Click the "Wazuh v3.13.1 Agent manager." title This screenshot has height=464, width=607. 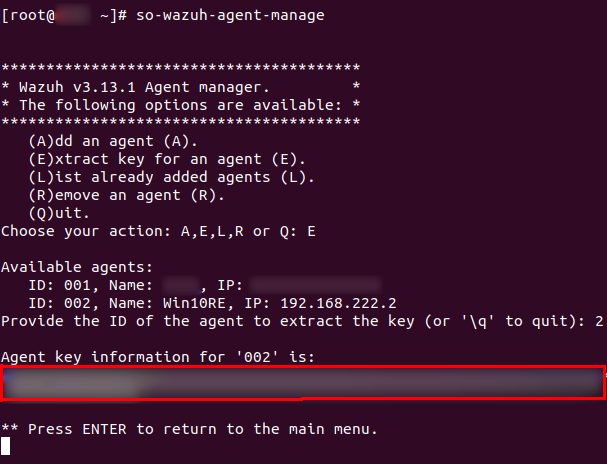coord(144,87)
